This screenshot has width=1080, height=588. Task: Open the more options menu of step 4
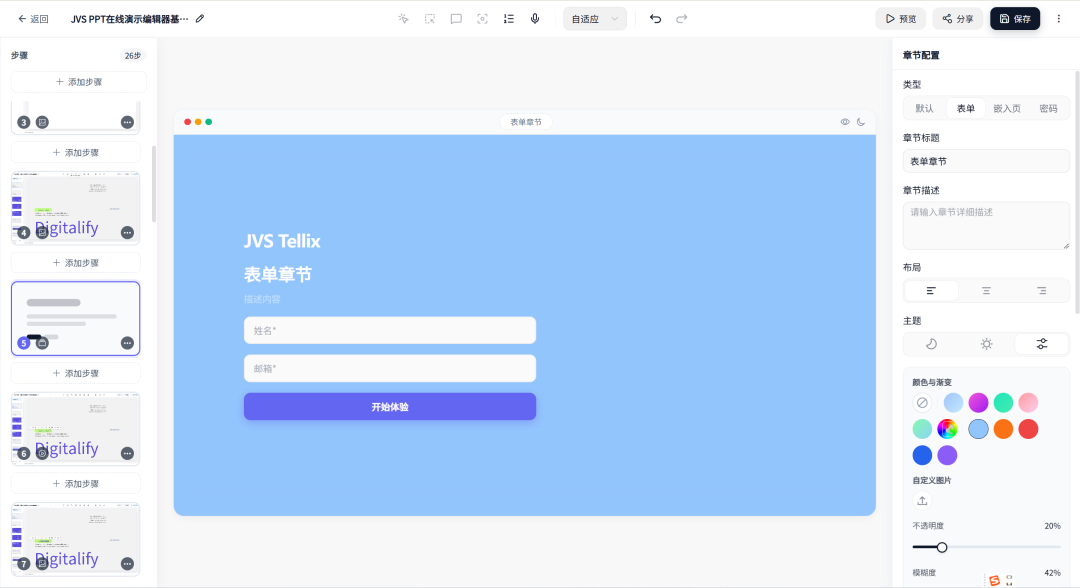(x=127, y=233)
